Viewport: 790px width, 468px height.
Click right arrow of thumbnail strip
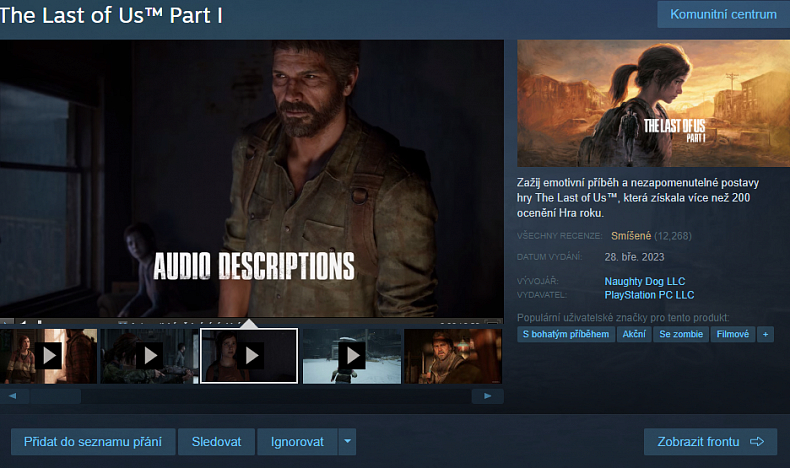[x=487, y=396]
